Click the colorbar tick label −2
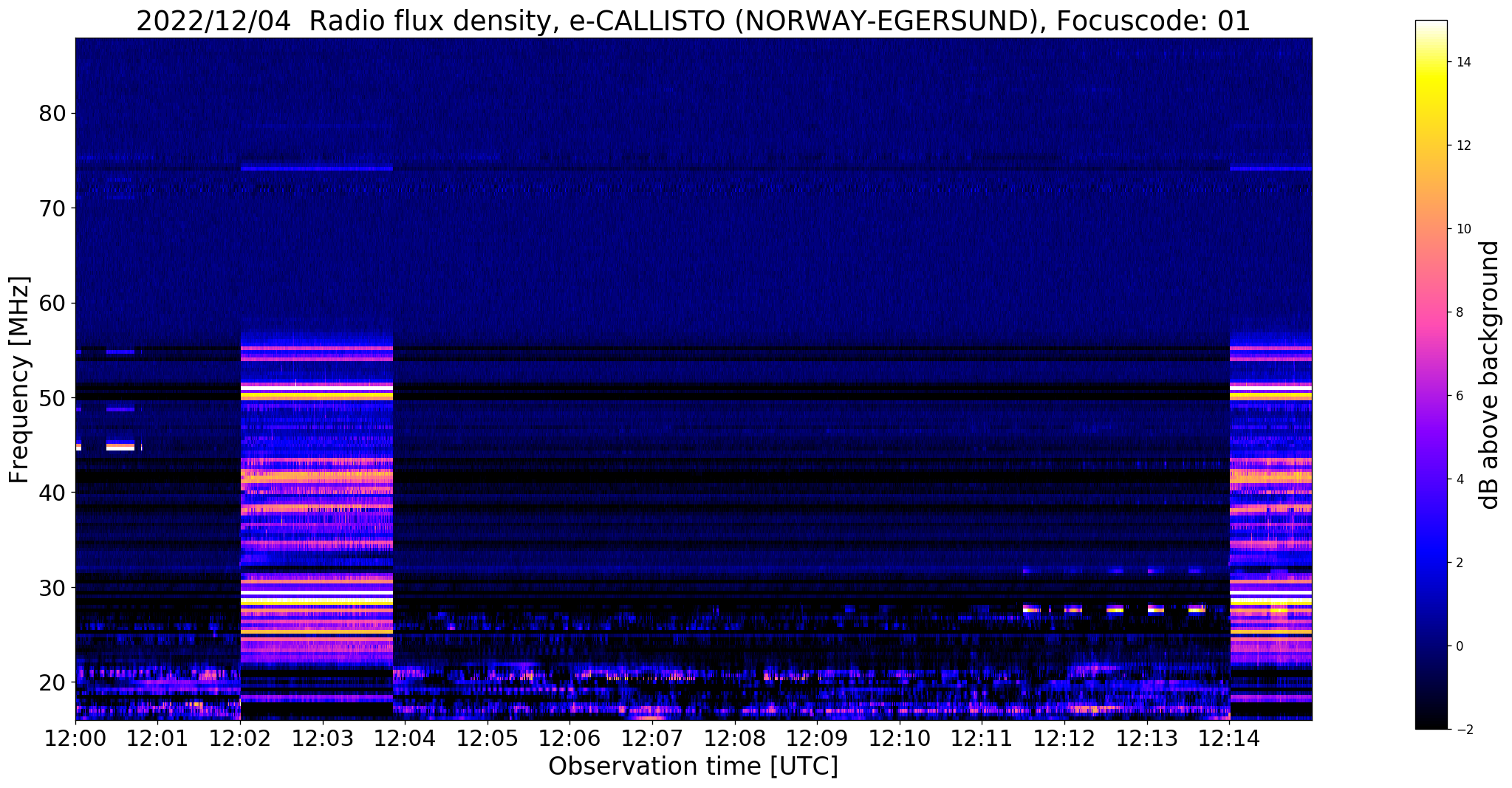 click(x=1463, y=730)
